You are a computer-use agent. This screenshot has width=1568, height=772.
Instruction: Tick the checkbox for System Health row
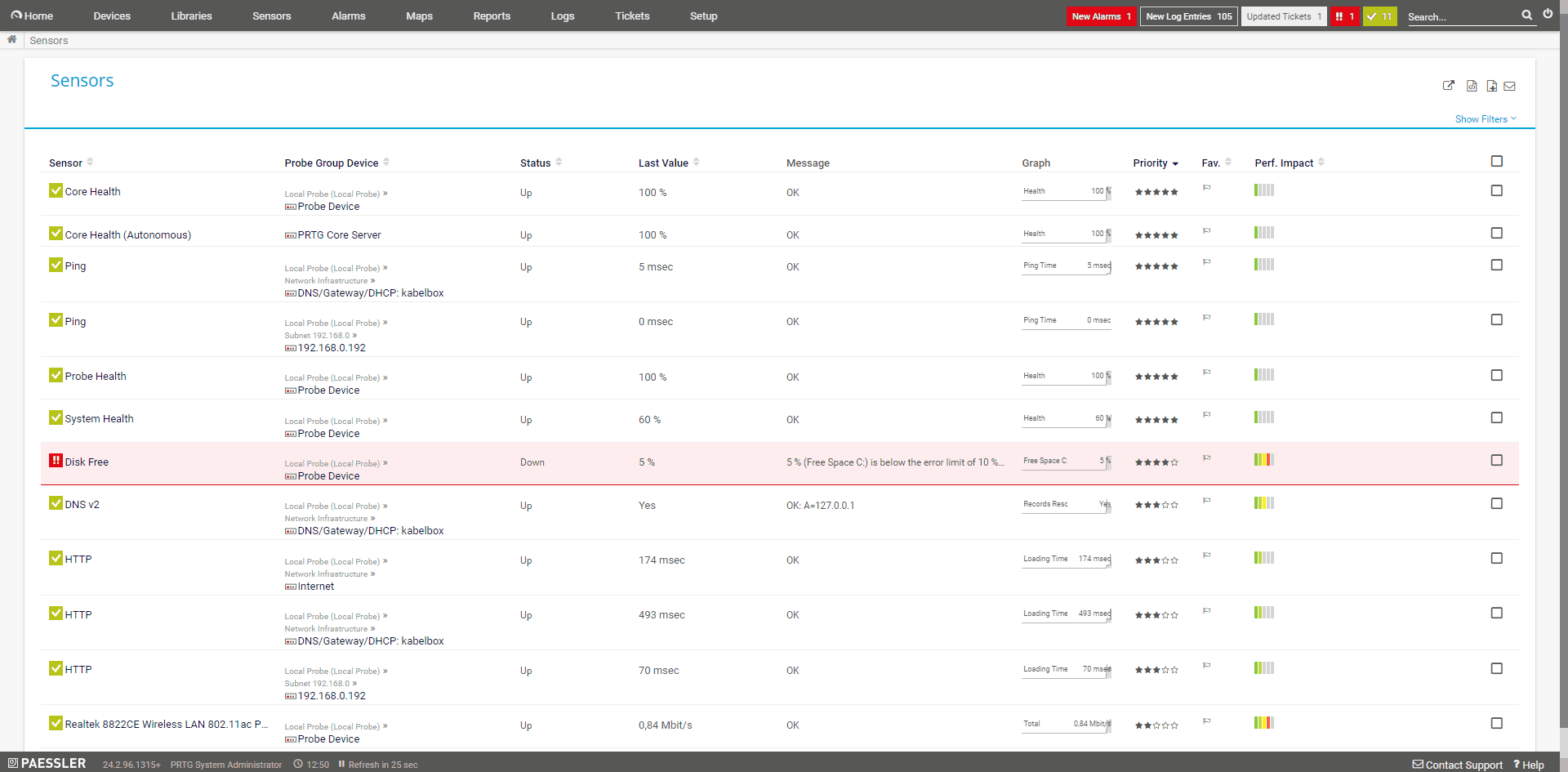click(x=1496, y=417)
